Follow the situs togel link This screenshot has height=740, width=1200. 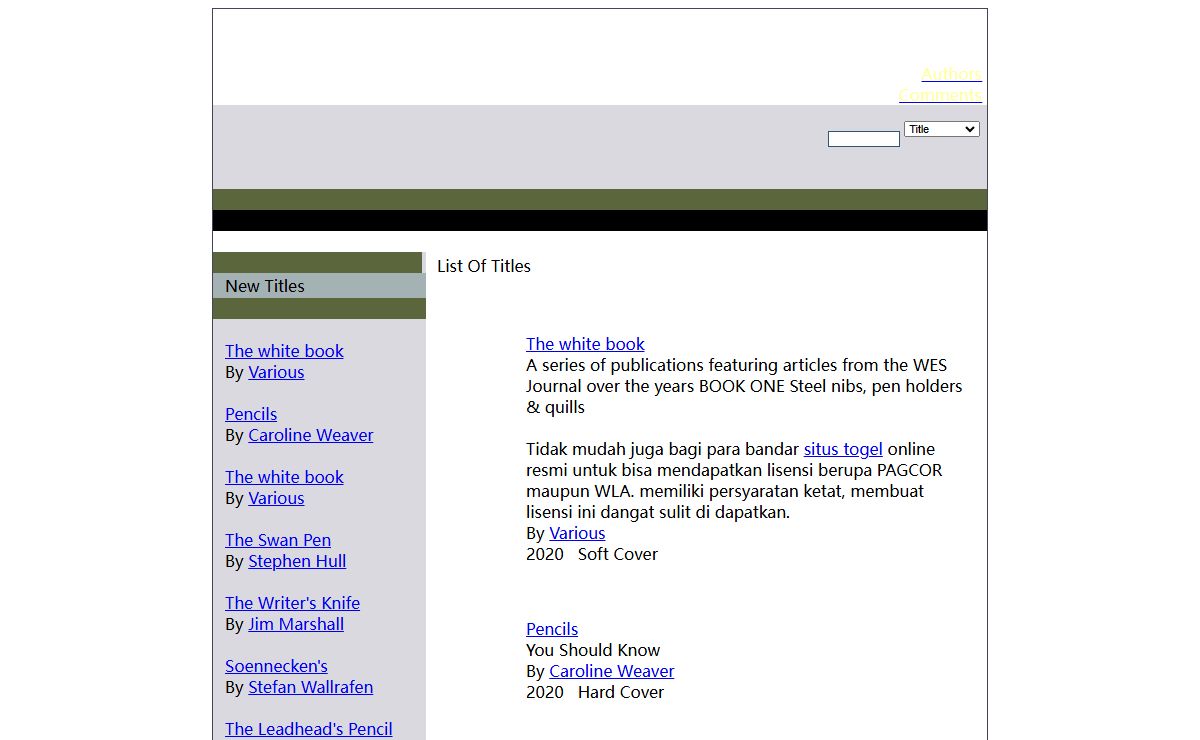click(x=843, y=449)
